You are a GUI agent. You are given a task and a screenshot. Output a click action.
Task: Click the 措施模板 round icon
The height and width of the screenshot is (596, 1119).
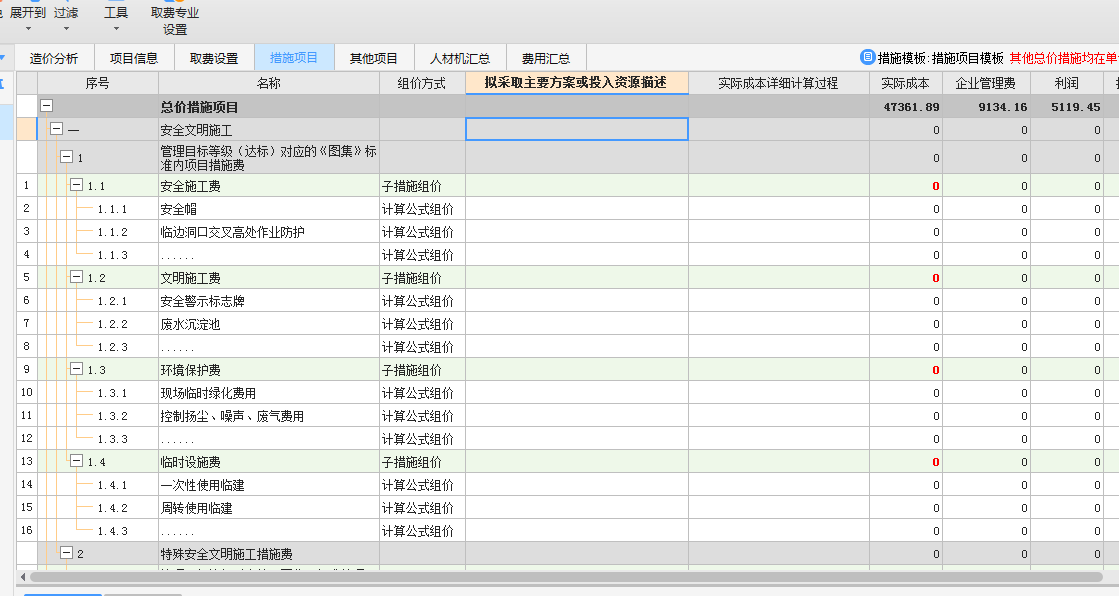tap(867, 57)
